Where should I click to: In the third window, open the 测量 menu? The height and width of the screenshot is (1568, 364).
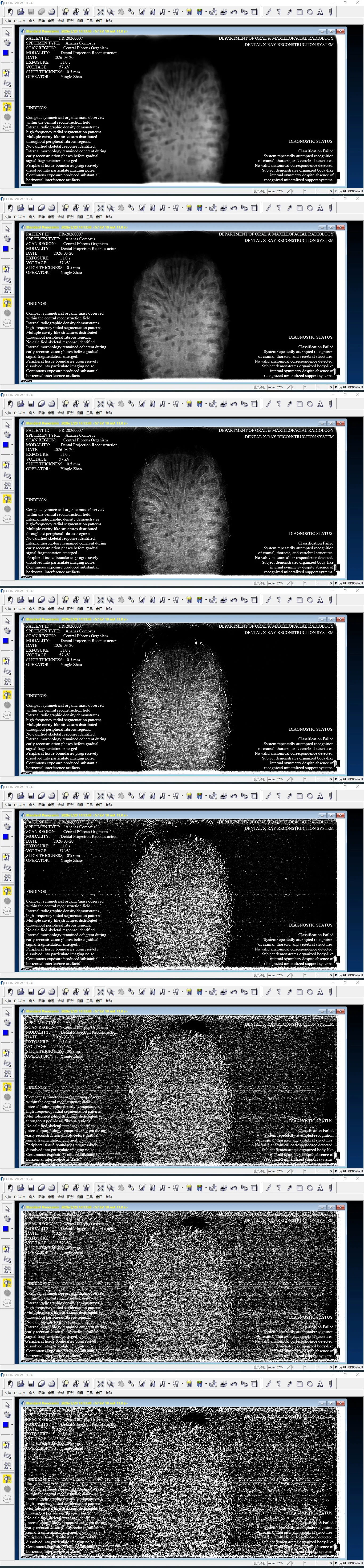point(79,413)
